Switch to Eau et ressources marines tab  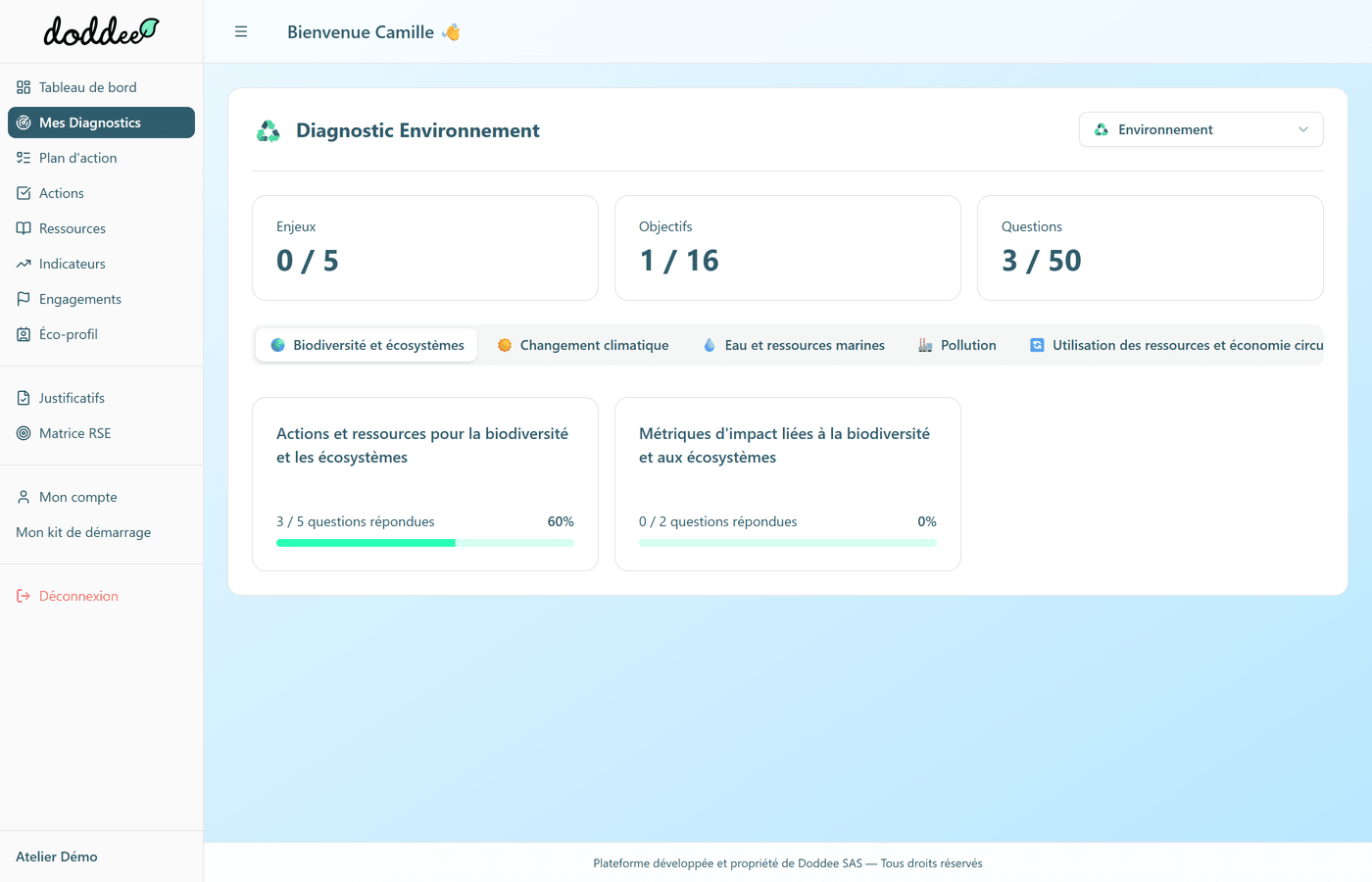point(794,345)
